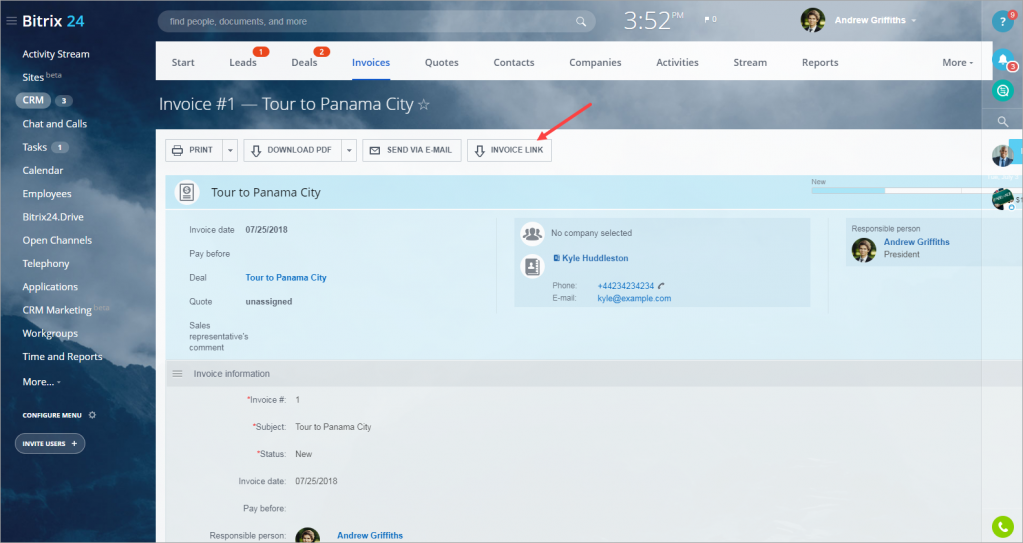Open Applications in sidebar

(50, 287)
